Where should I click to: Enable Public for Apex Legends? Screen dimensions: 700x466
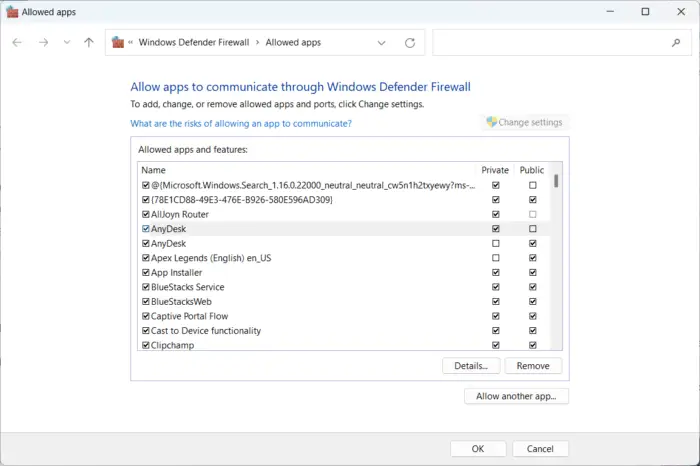[532, 258]
